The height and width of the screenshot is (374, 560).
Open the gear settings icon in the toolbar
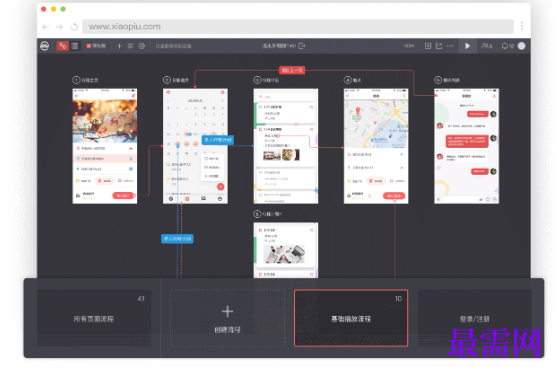pos(142,46)
